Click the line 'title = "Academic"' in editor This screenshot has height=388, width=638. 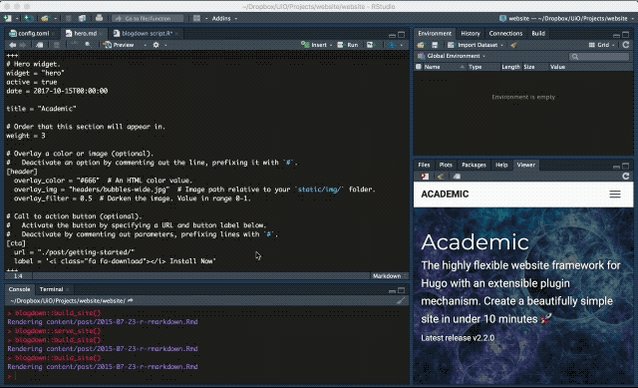(41, 109)
